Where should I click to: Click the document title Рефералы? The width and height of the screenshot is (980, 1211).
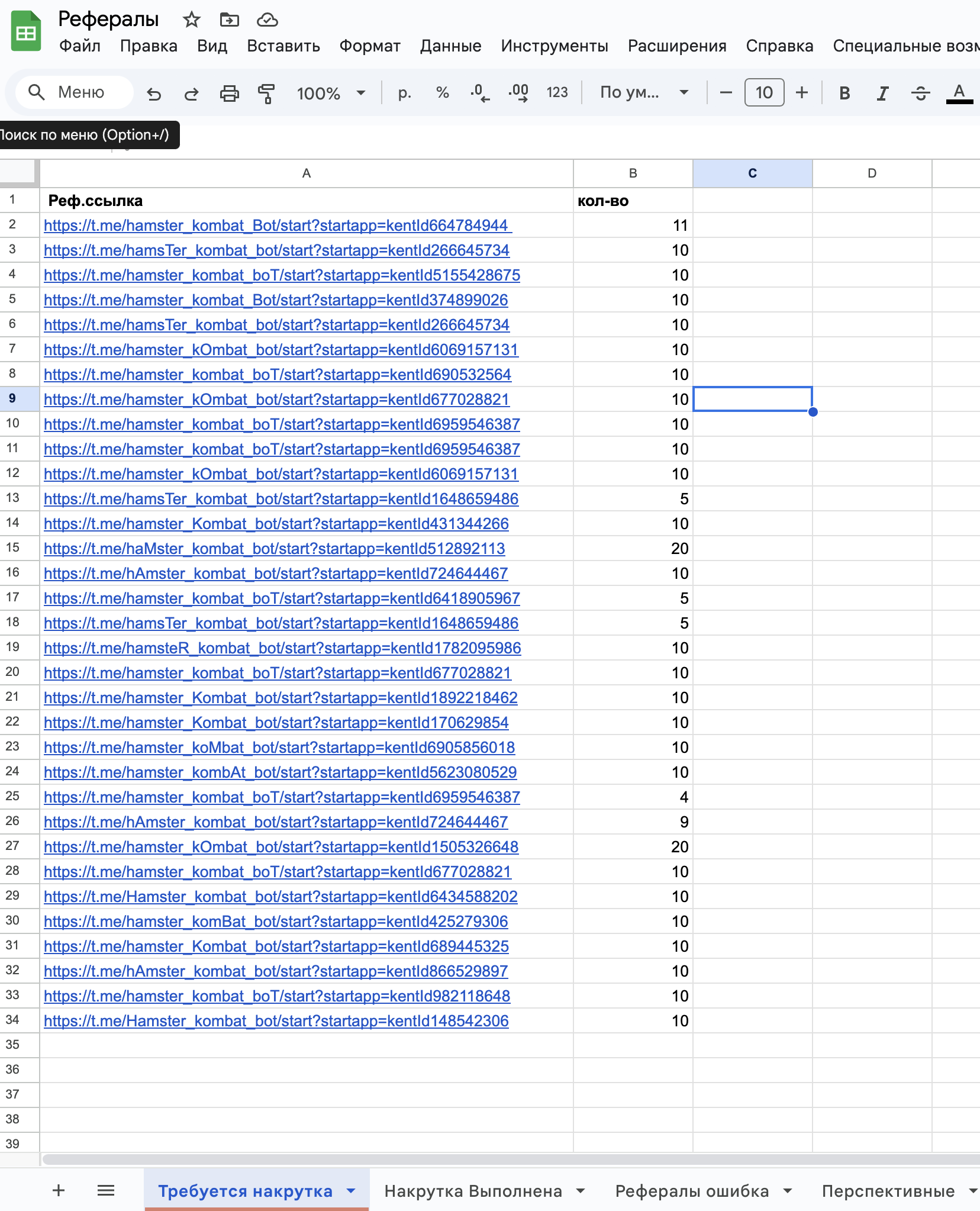tap(108, 20)
